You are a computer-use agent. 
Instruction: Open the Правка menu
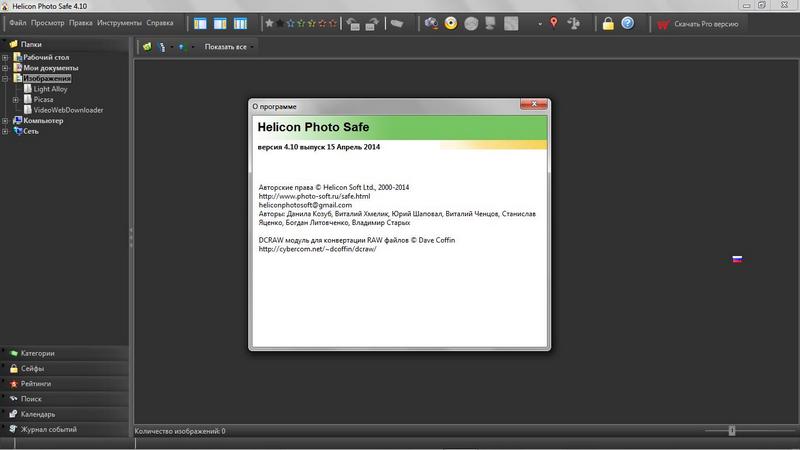coord(81,23)
